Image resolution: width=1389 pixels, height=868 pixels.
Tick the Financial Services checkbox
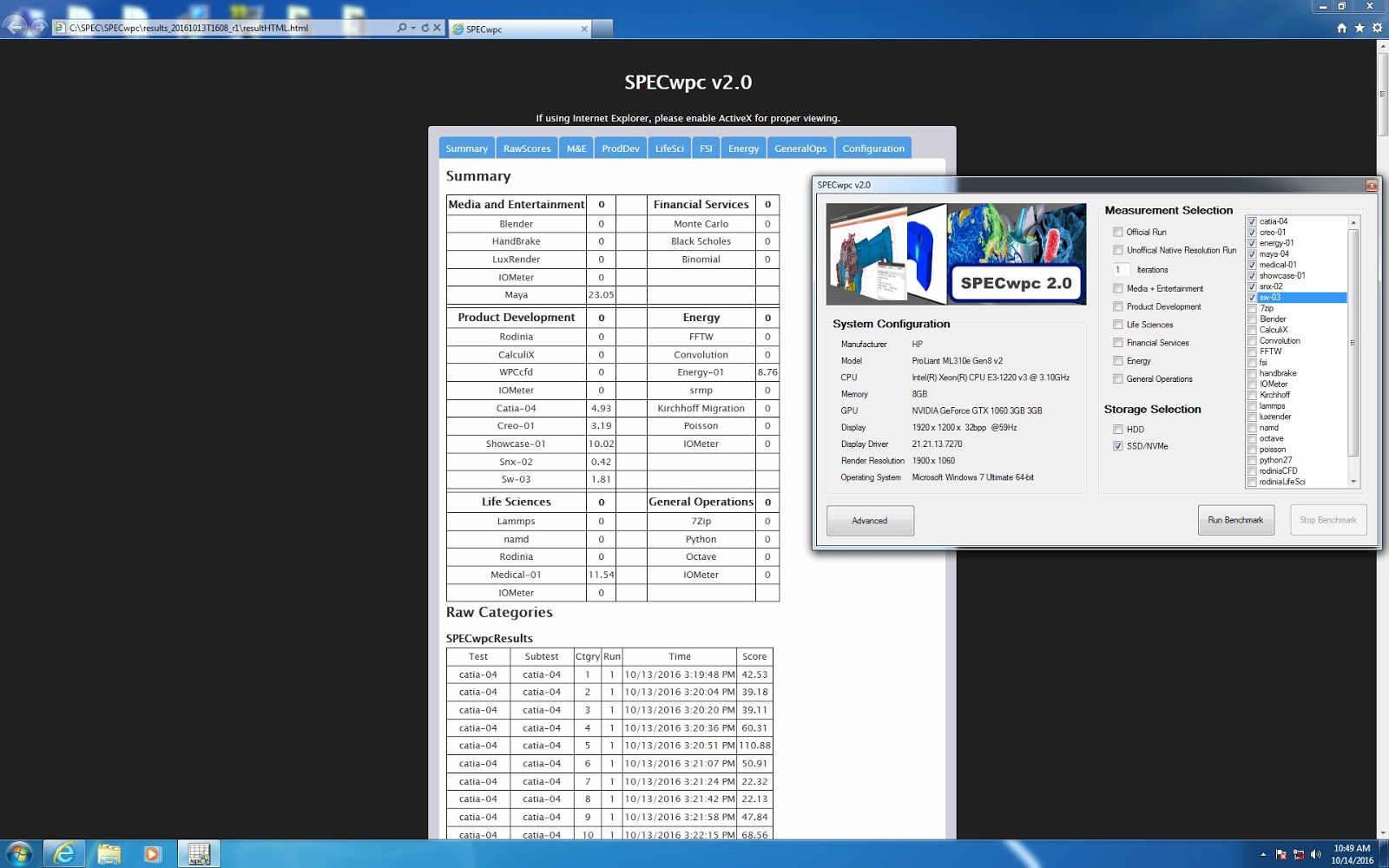[1118, 343]
